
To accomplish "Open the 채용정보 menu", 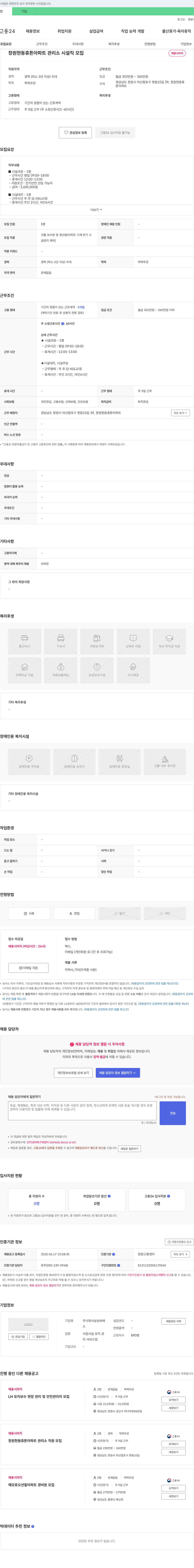I will [x=33, y=31].
